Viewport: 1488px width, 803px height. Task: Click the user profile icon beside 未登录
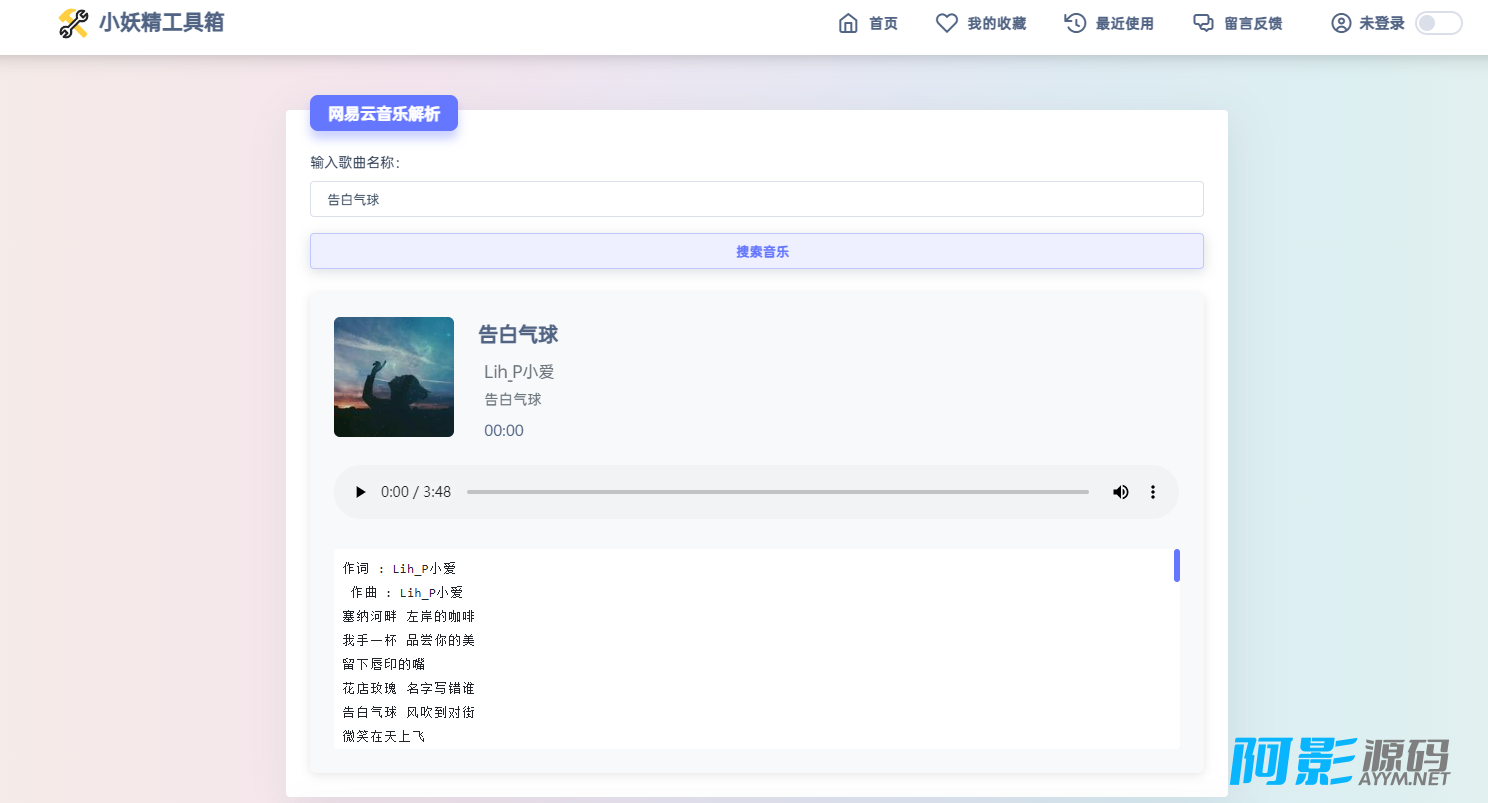point(1341,23)
